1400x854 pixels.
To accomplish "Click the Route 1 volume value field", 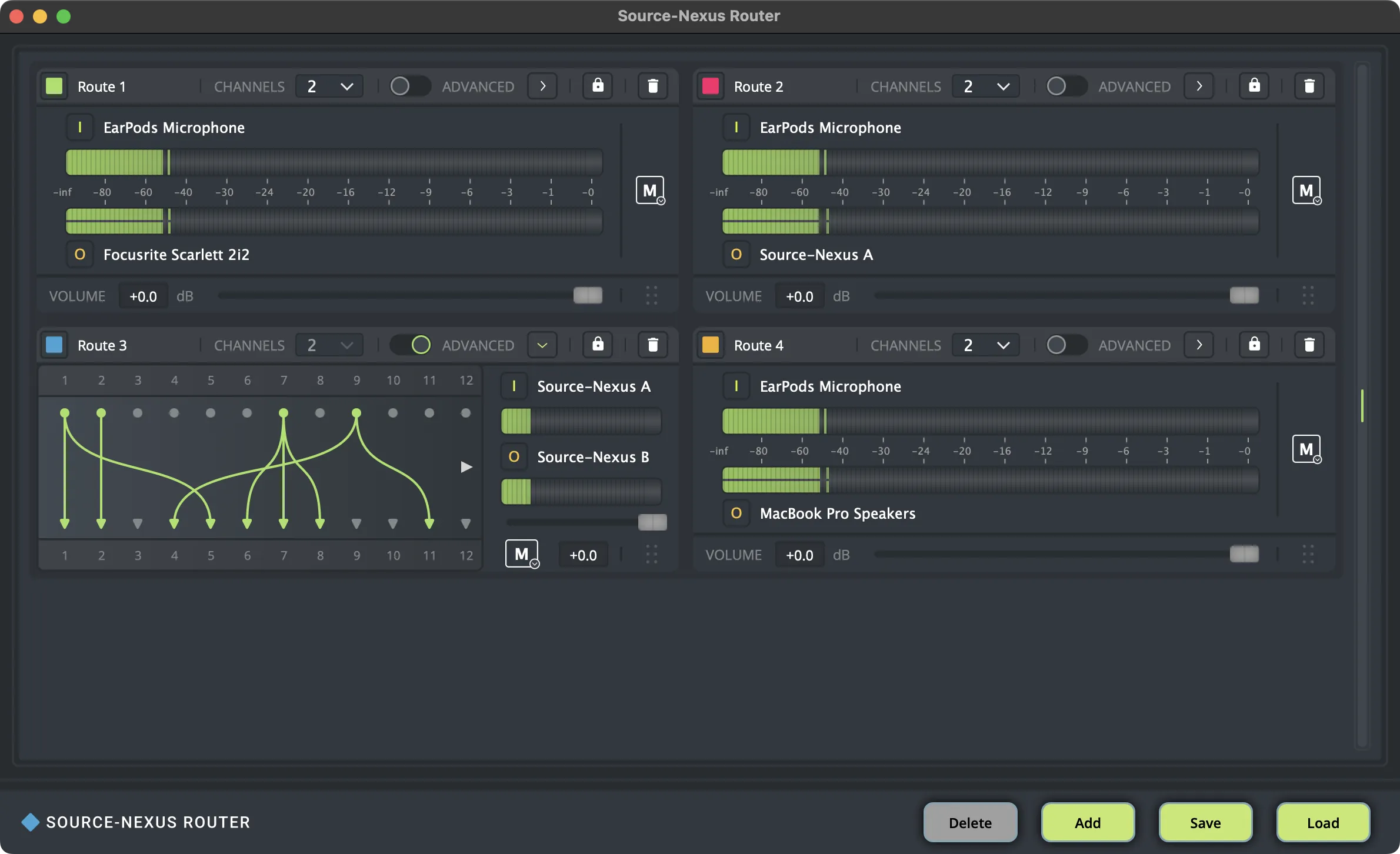I will (x=143, y=296).
